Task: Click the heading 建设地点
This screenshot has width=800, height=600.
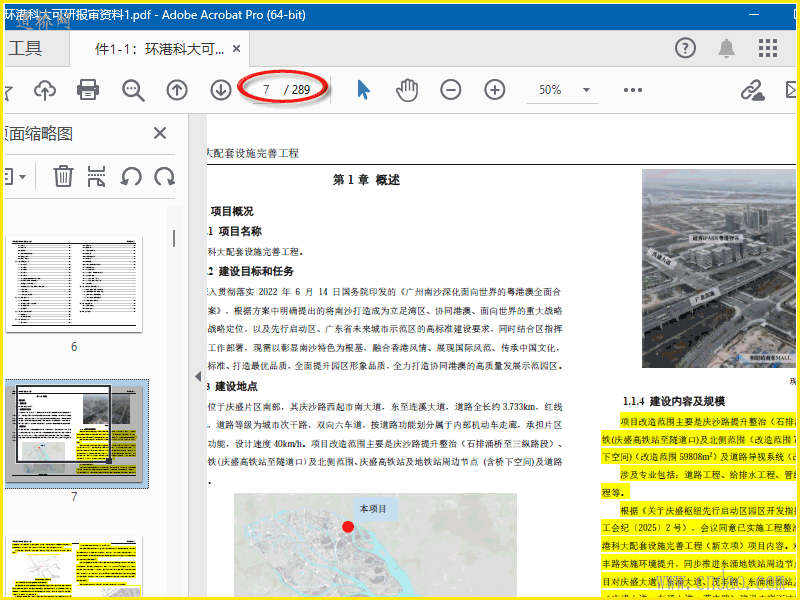Action: pos(236,386)
